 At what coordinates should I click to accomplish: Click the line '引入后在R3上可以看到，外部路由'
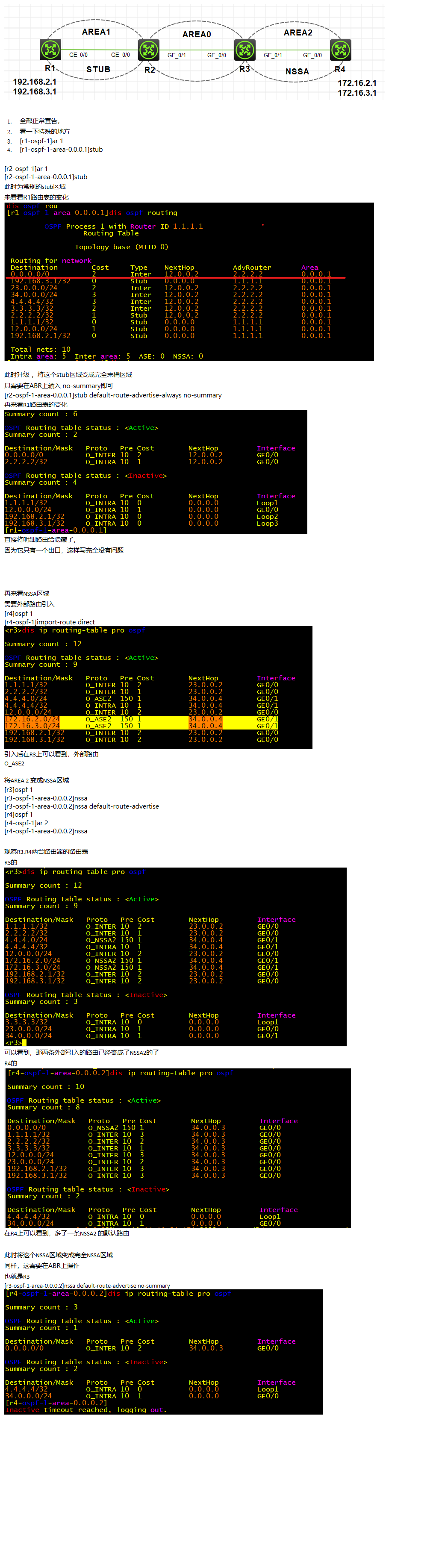coord(51,754)
